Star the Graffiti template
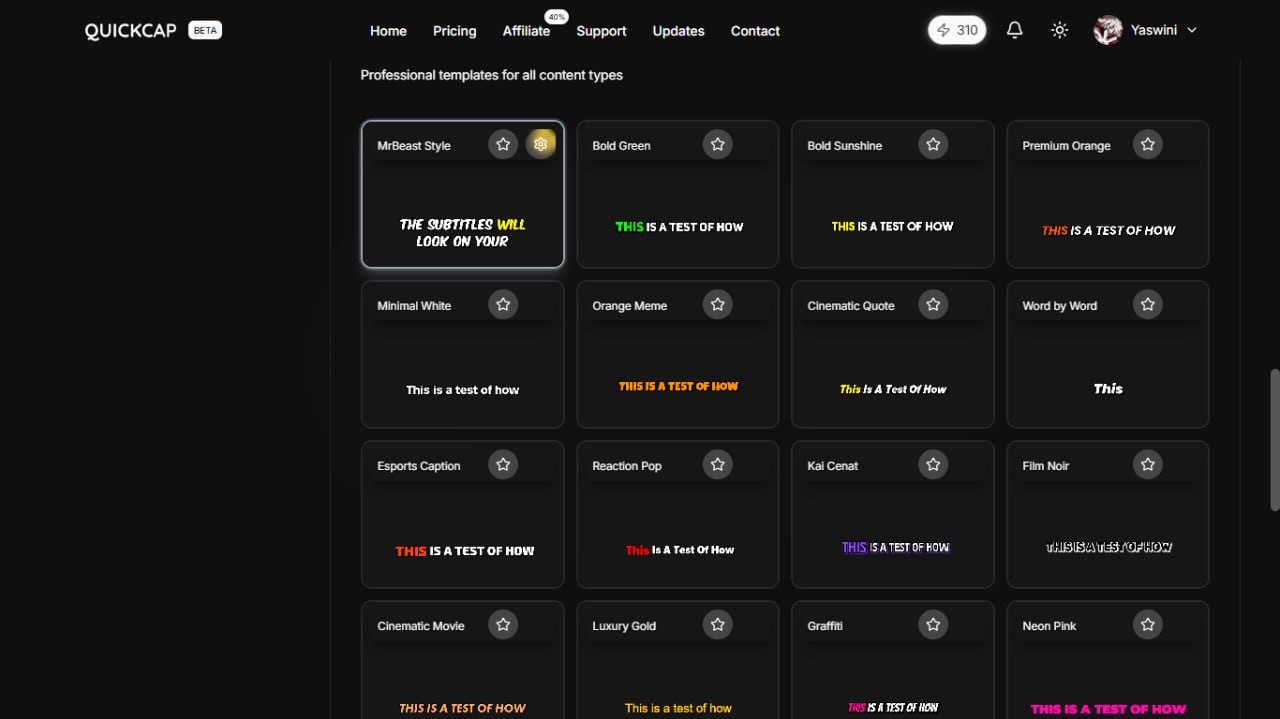This screenshot has height=719, width=1280. tap(933, 624)
